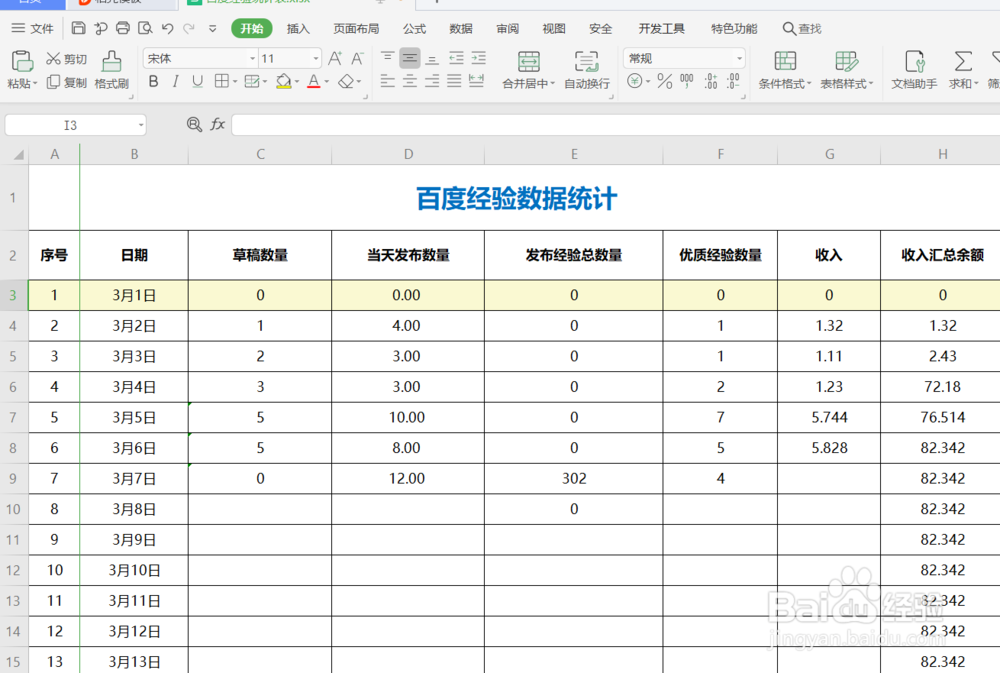Click the fx insert function icon

tap(217, 124)
